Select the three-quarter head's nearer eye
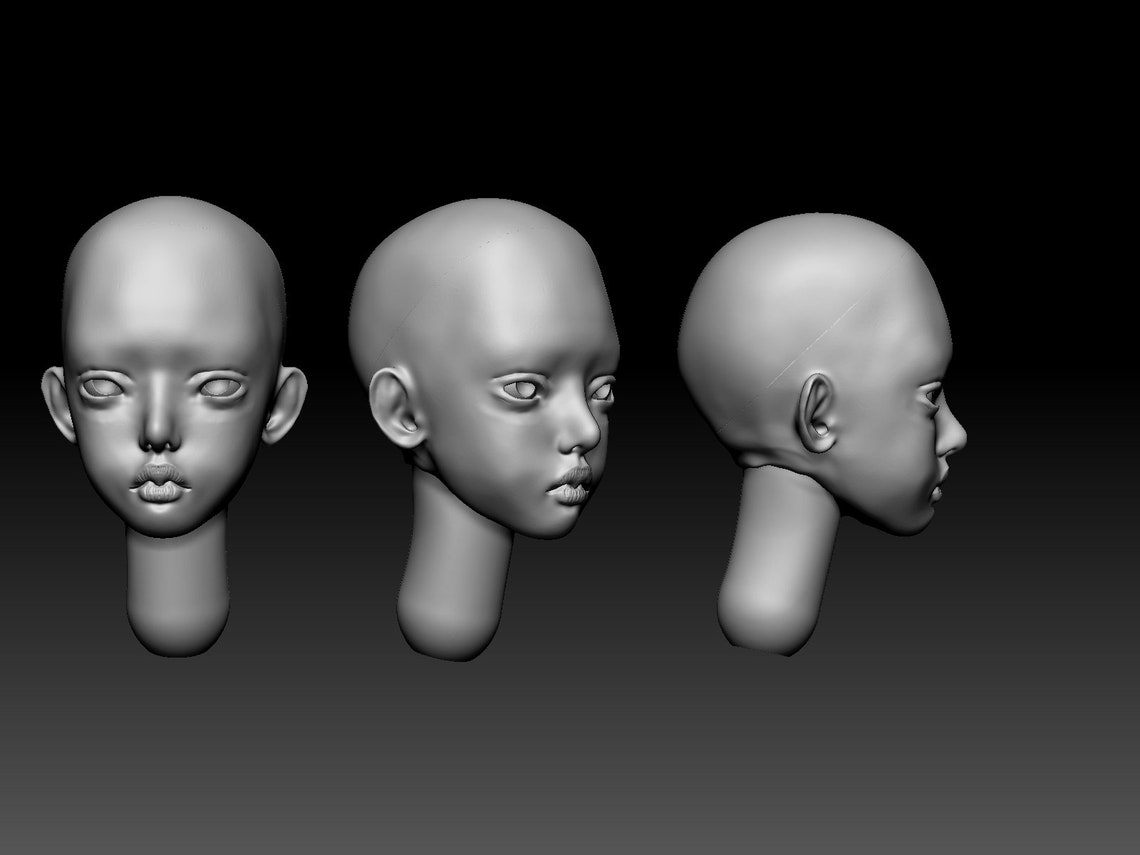The width and height of the screenshot is (1140, 855). [522, 390]
